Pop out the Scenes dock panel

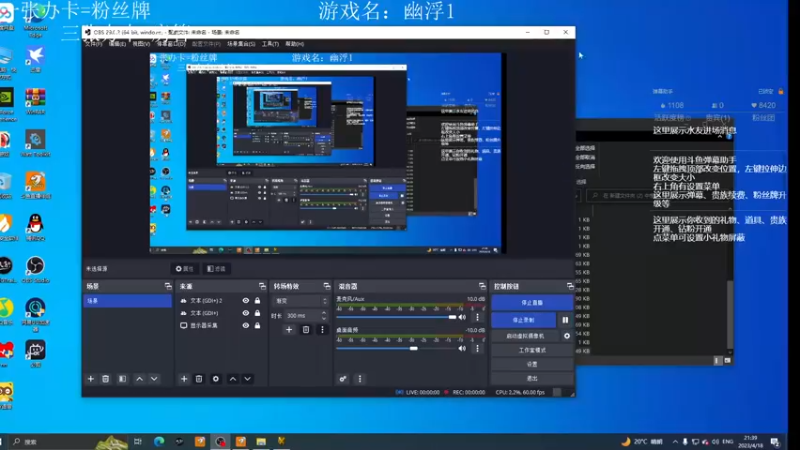168,287
